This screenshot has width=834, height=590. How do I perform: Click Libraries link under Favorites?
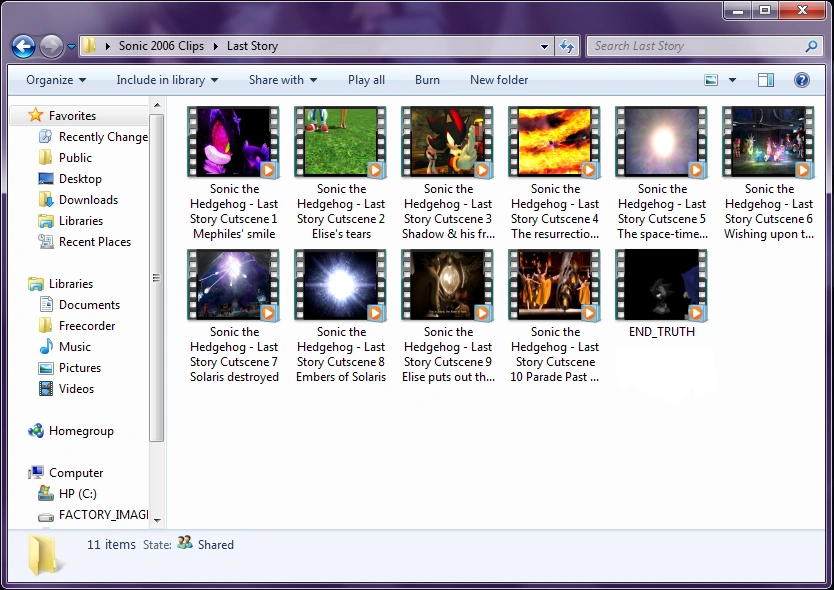[x=71, y=221]
